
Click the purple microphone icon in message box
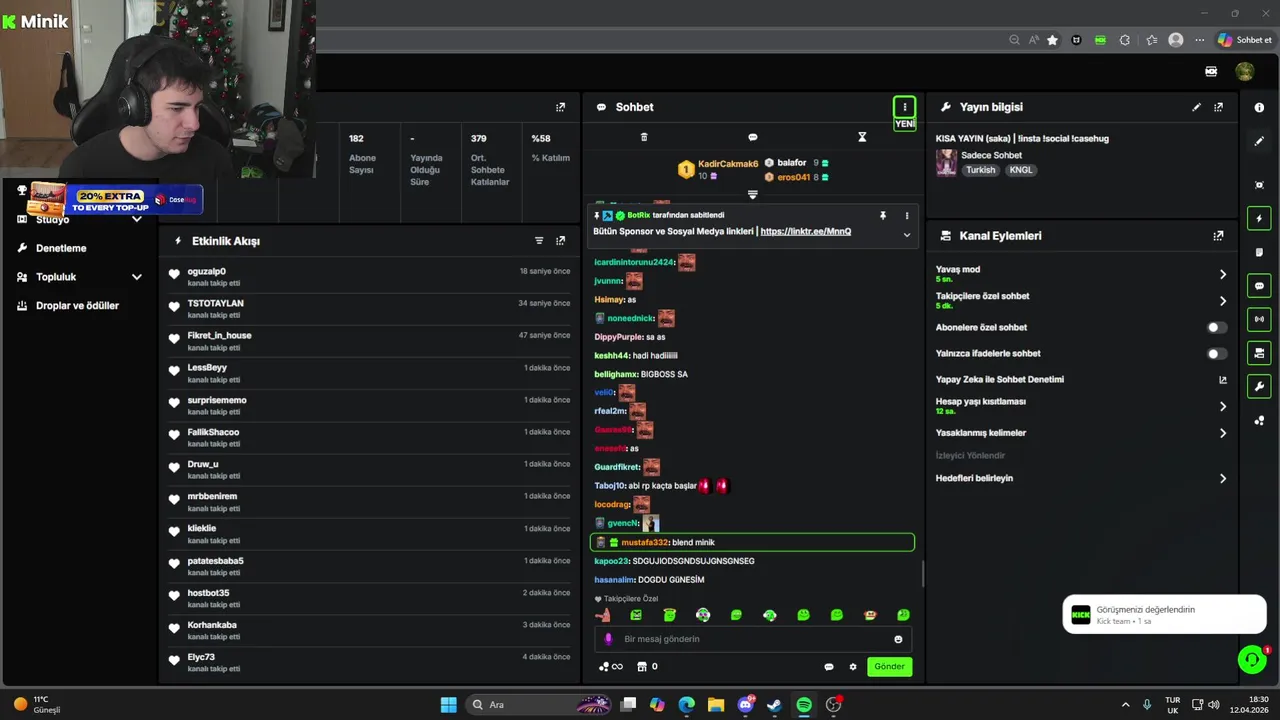[608, 639]
